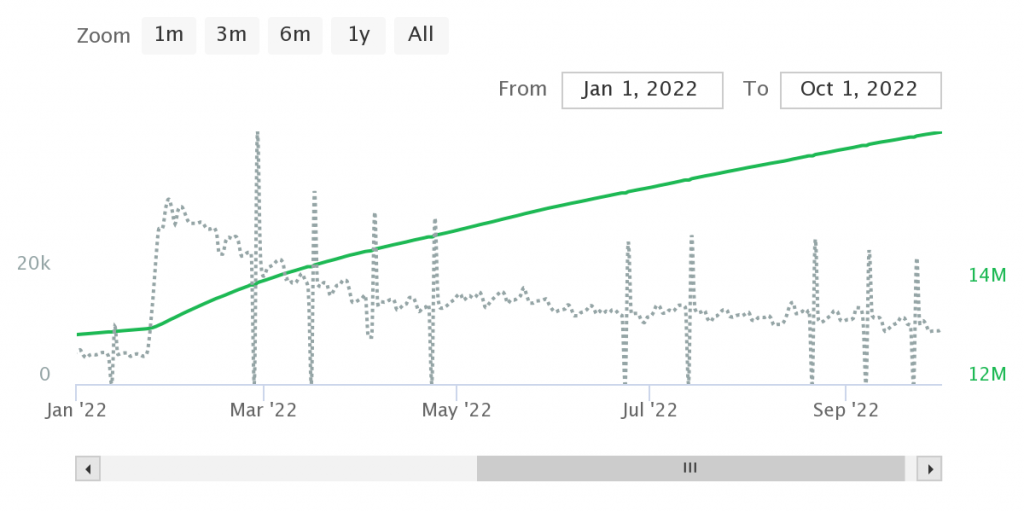Click the Mar '22 axis label
Viewport: 1024px width, 512px height.
coord(264,410)
